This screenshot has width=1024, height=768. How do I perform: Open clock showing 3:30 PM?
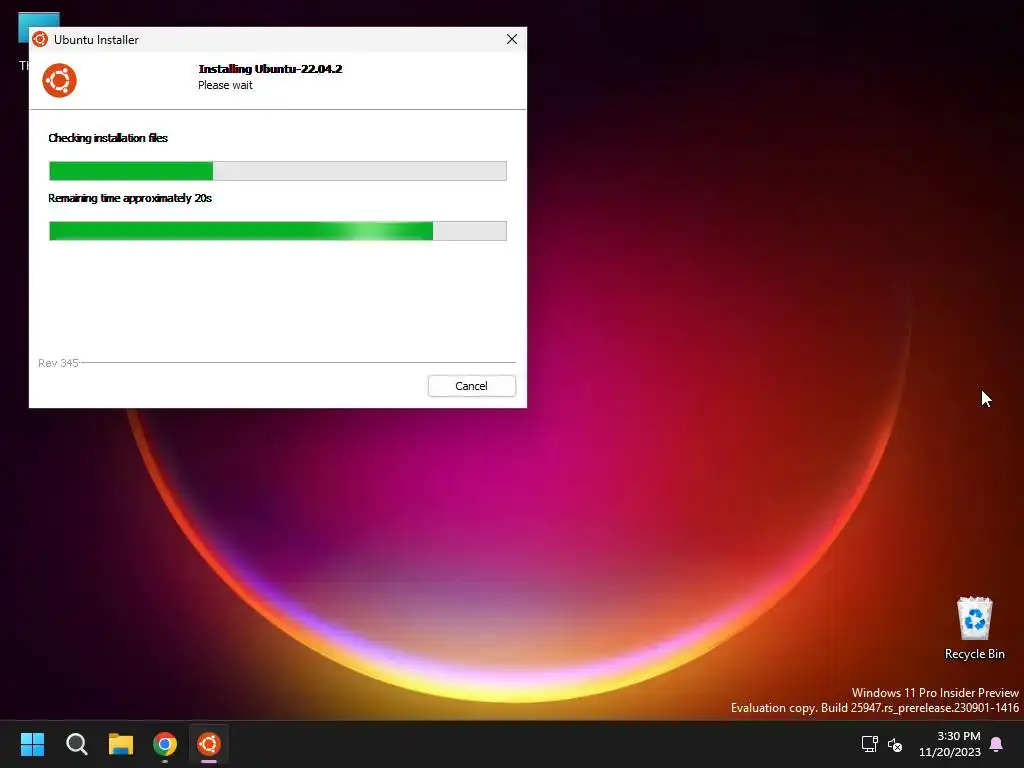pyautogui.click(x=959, y=736)
